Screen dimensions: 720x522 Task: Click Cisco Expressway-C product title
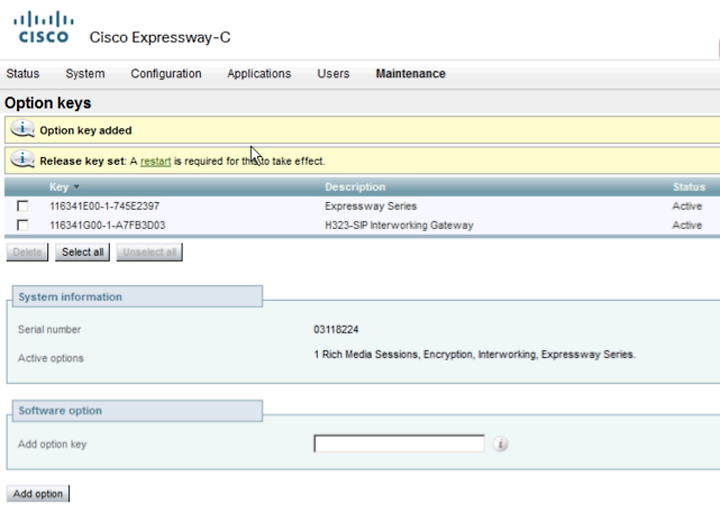click(x=160, y=37)
